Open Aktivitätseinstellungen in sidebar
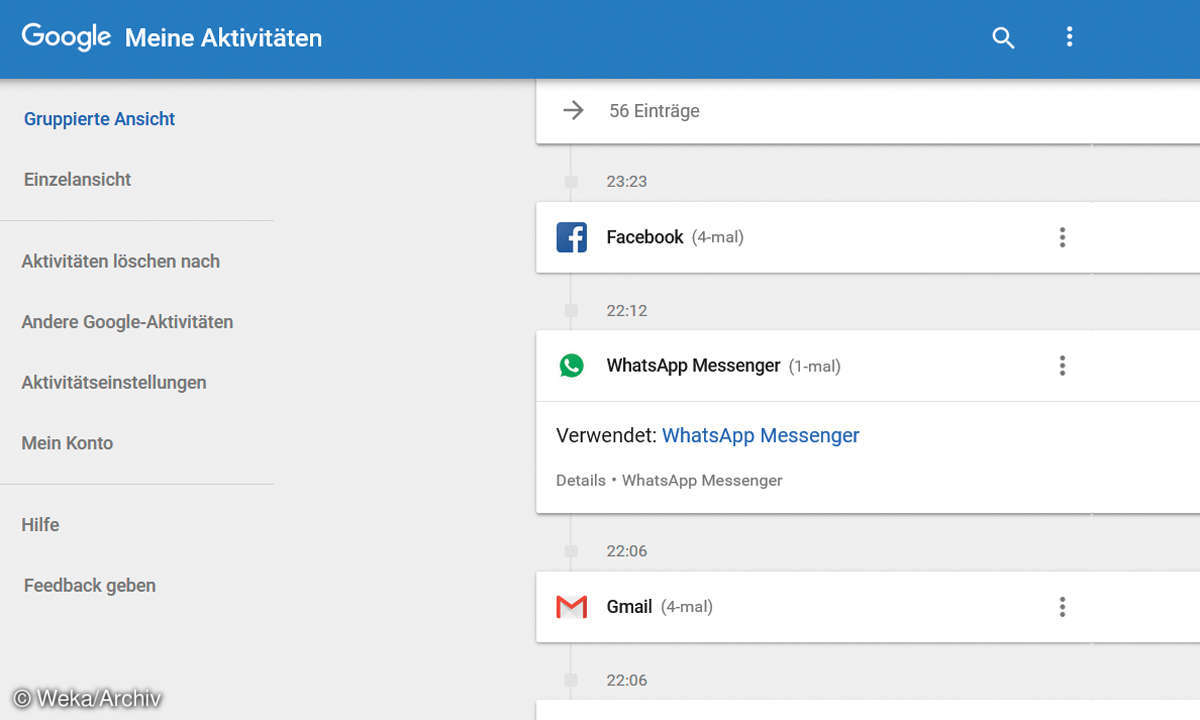Screen dimensions: 1200x720 [114, 383]
